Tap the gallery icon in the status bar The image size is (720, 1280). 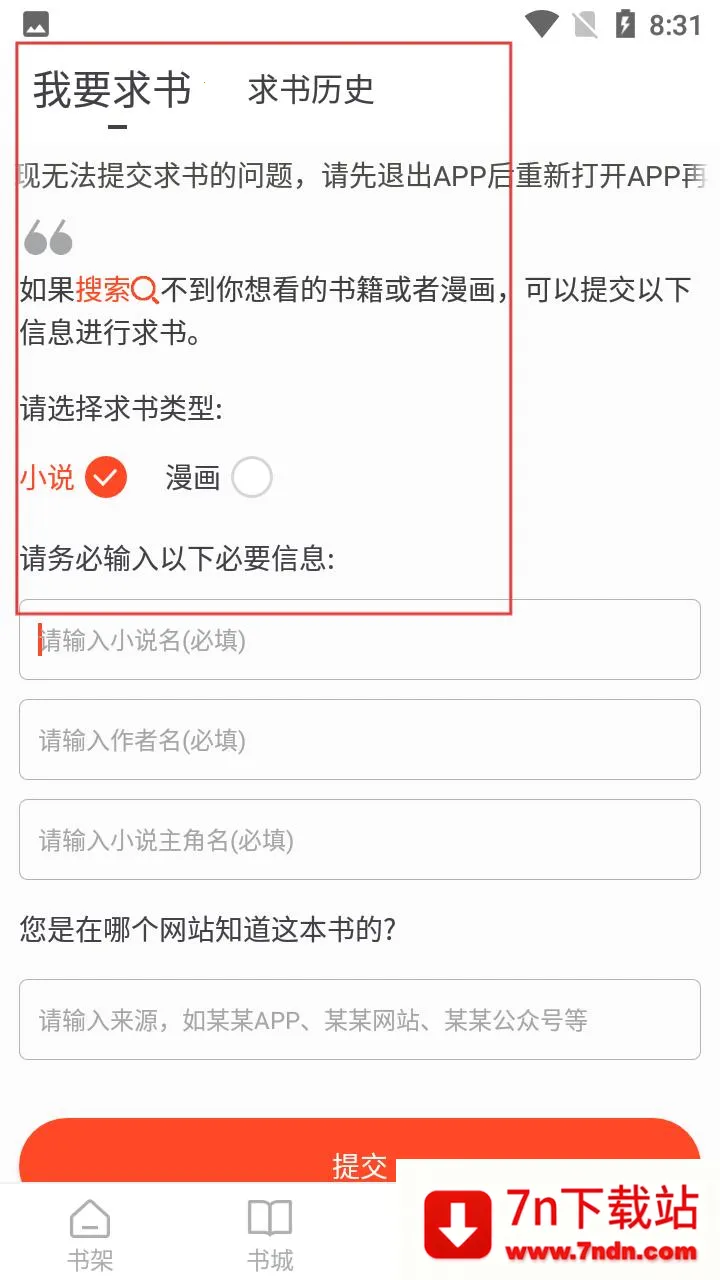(x=37, y=23)
